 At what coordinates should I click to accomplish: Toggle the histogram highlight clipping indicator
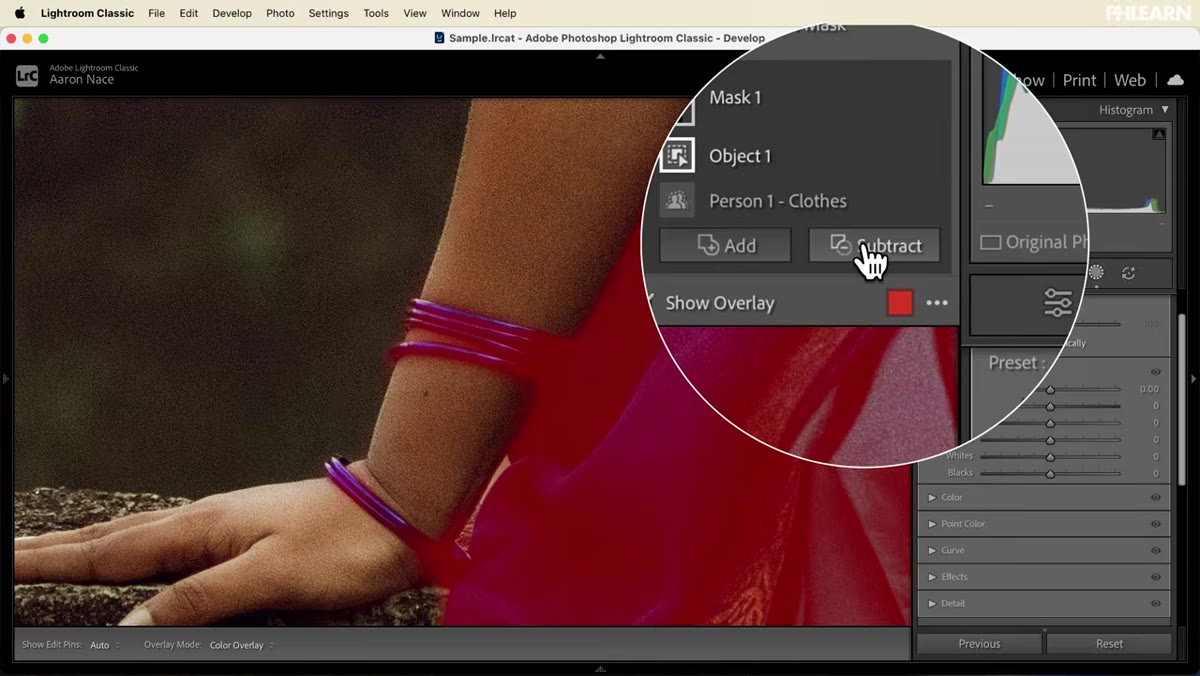coord(1158,134)
